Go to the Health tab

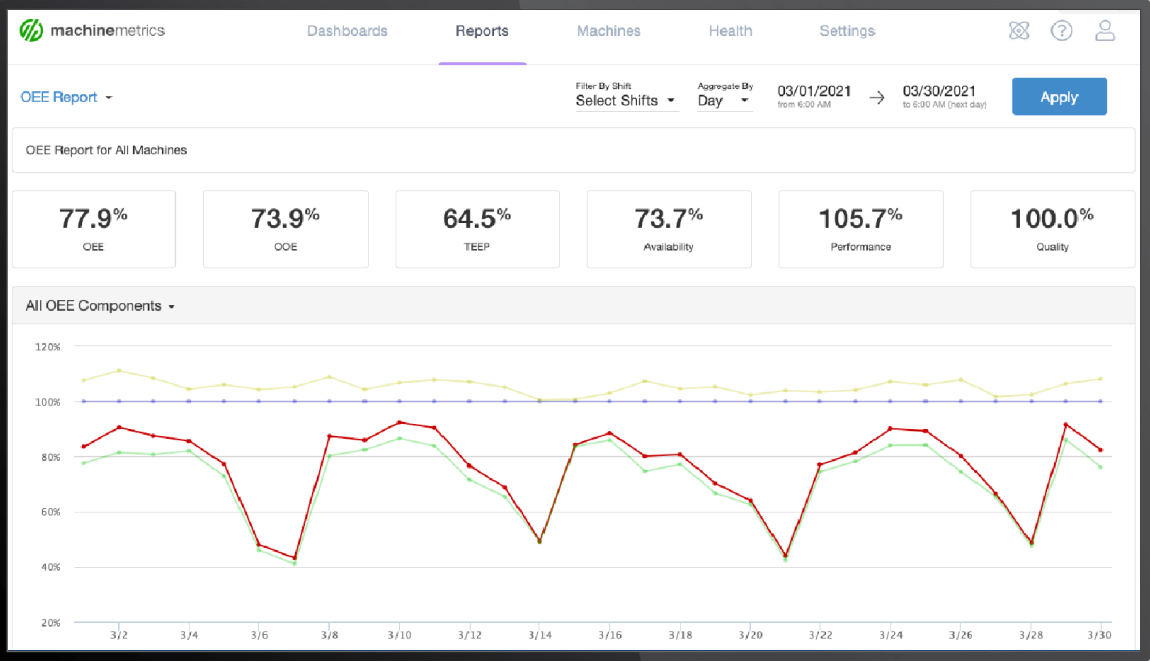pos(730,31)
